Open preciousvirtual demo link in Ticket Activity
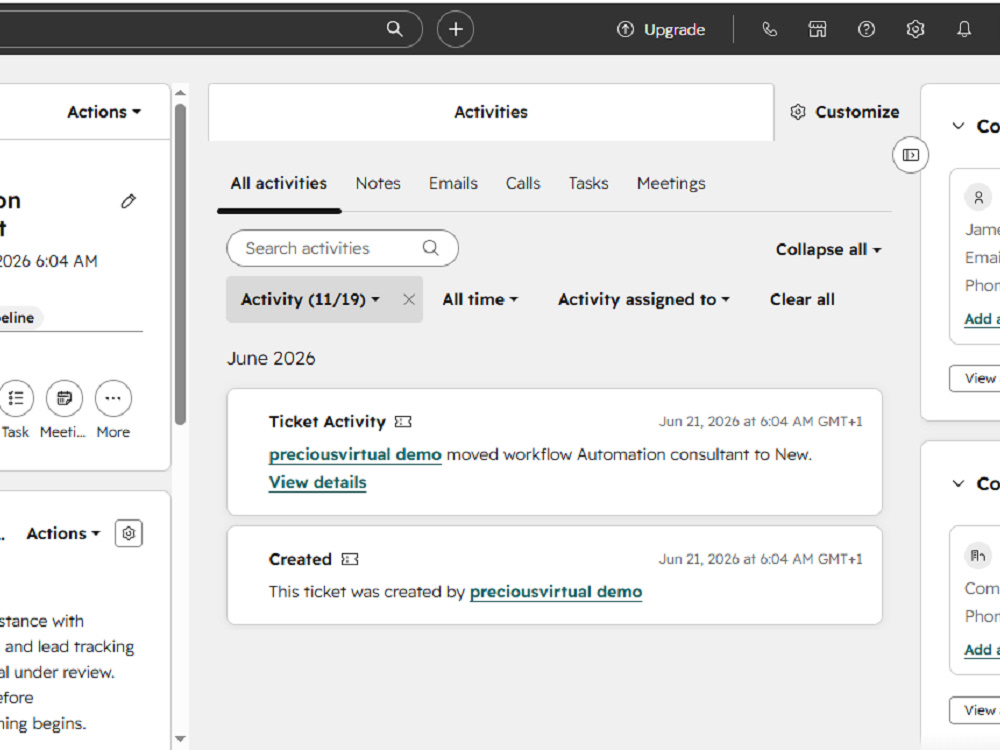The width and height of the screenshot is (1000, 750). coord(355,455)
